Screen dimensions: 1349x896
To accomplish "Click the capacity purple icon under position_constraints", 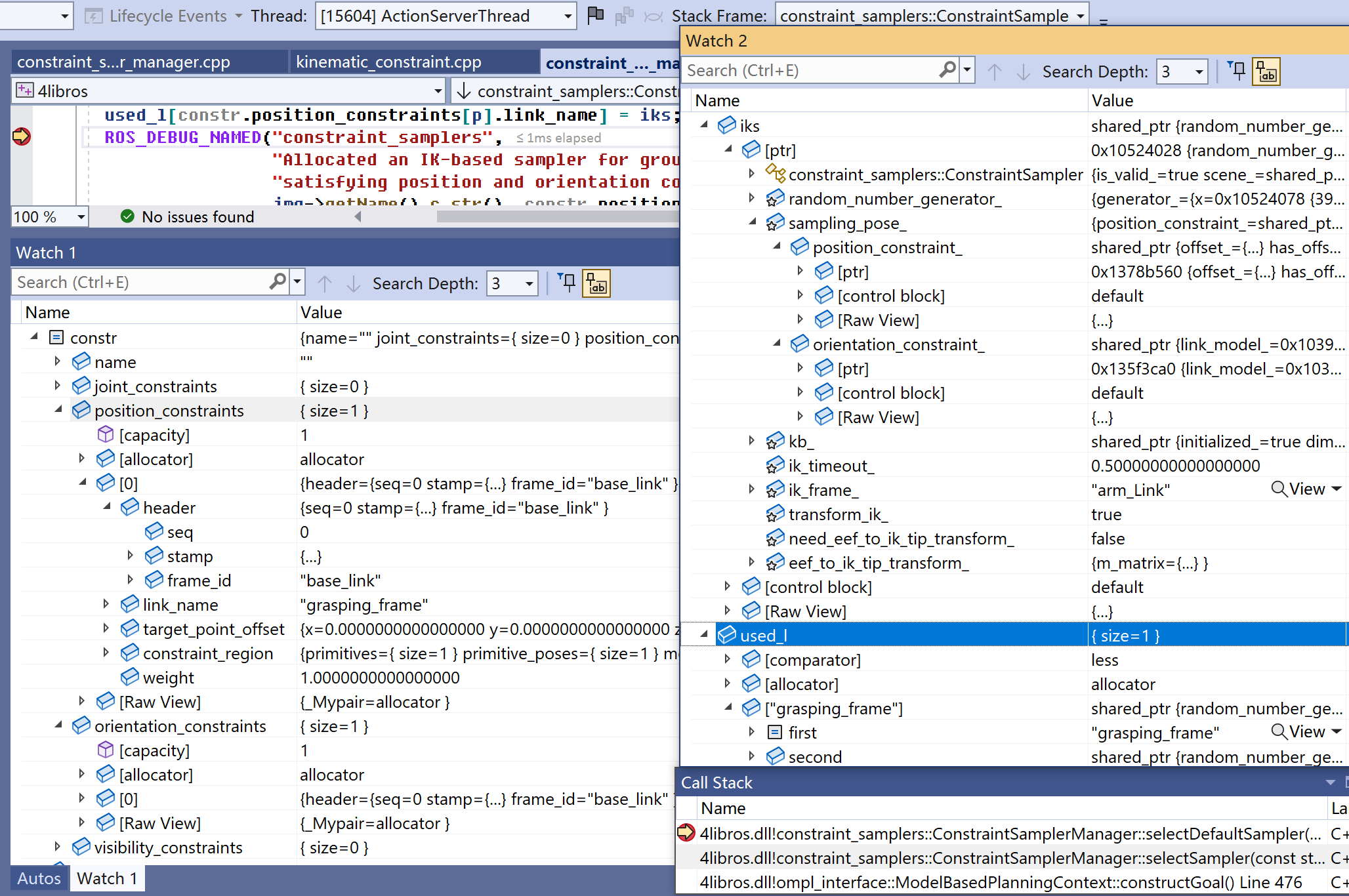I will [105, 434].
